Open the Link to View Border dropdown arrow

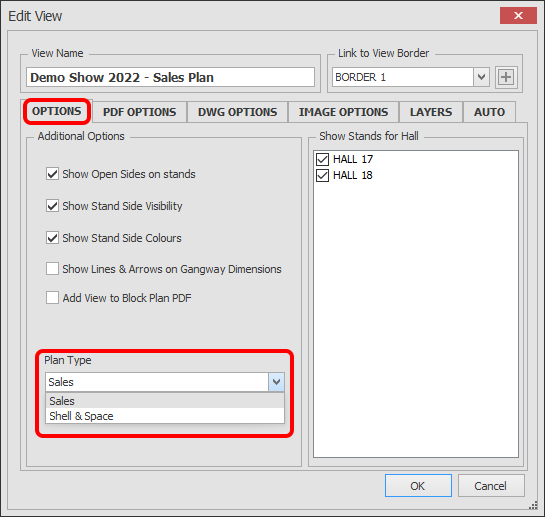(x=481, y=77)
